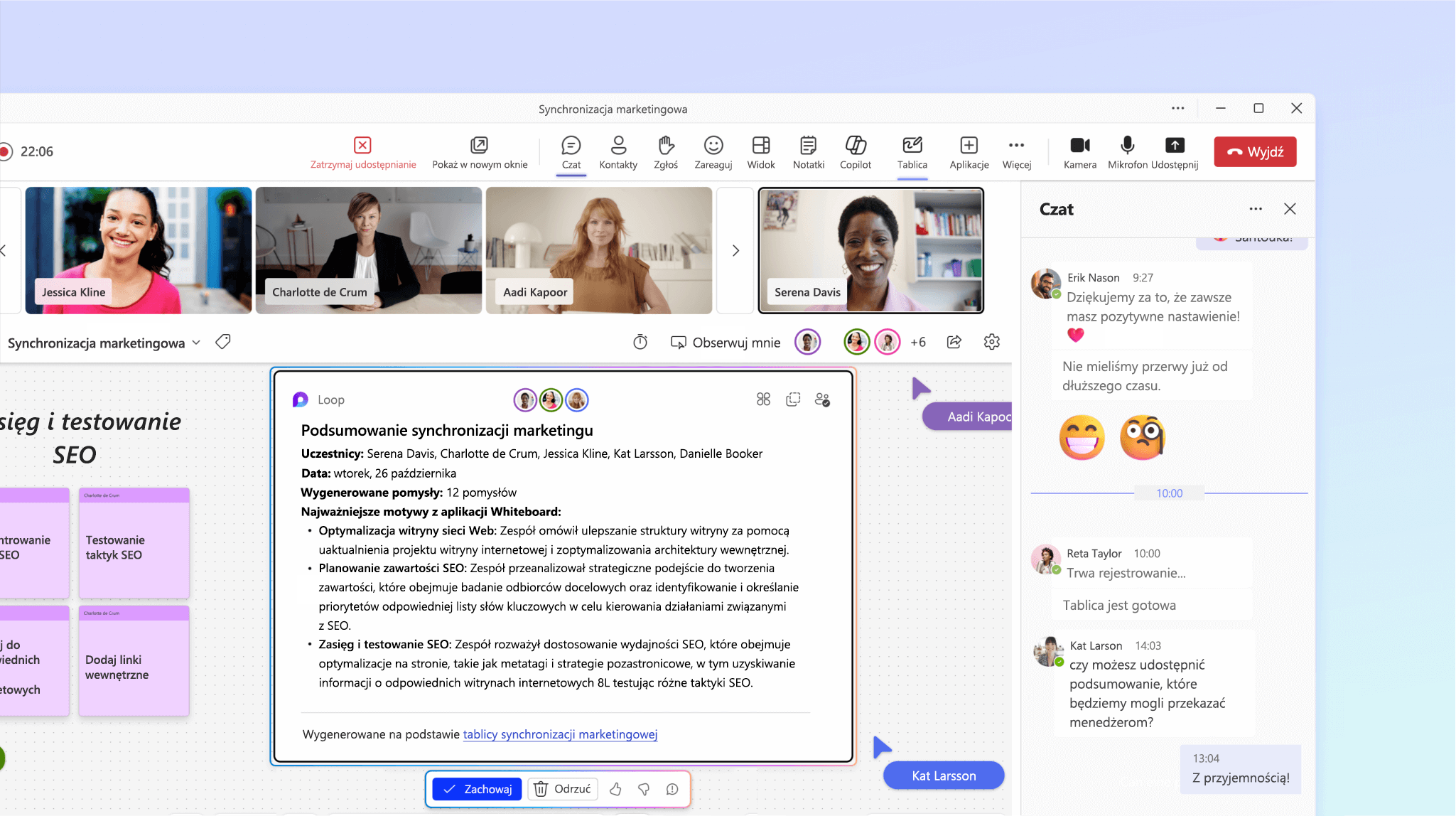
Task: Click the tag icon beside the whiteboard name
Action: pyautogui.click(x=223, y=342)
